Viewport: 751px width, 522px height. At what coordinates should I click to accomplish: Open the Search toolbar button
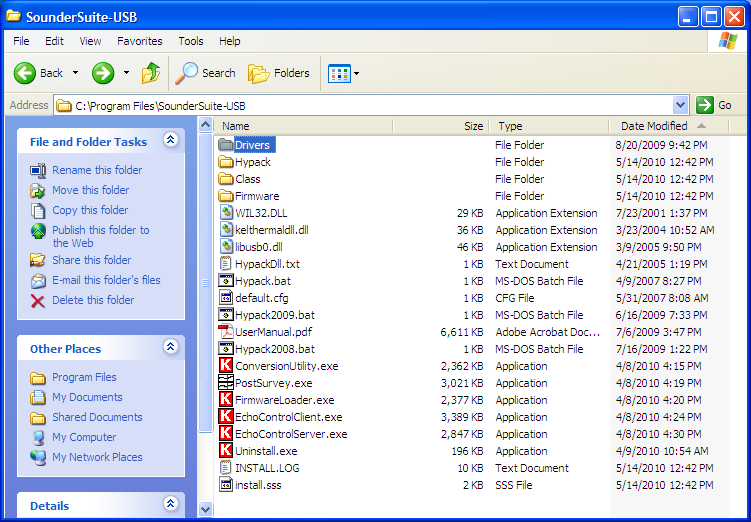(205, 73)
